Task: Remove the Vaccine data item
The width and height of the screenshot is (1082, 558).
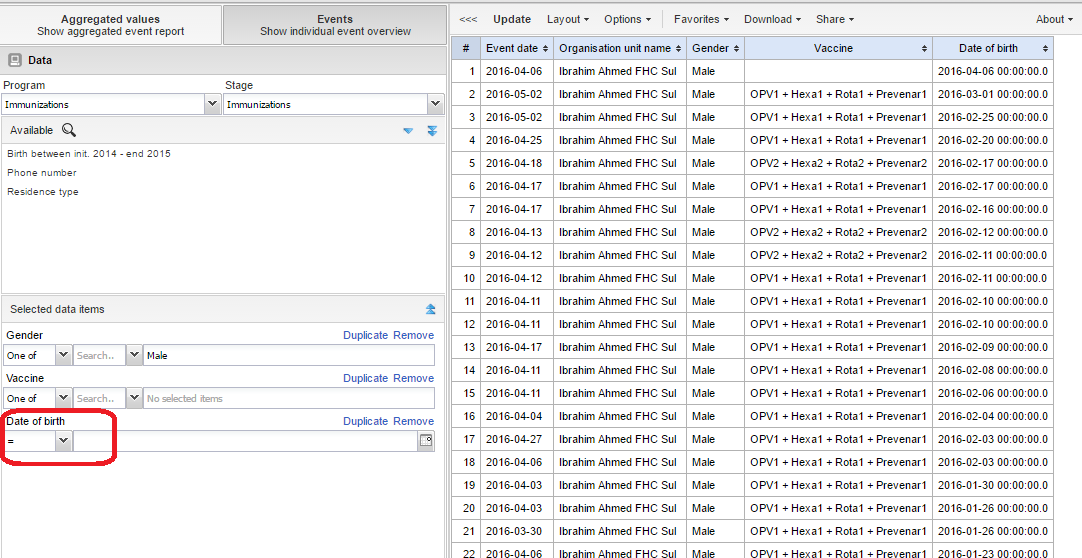Action: [413, 378]
